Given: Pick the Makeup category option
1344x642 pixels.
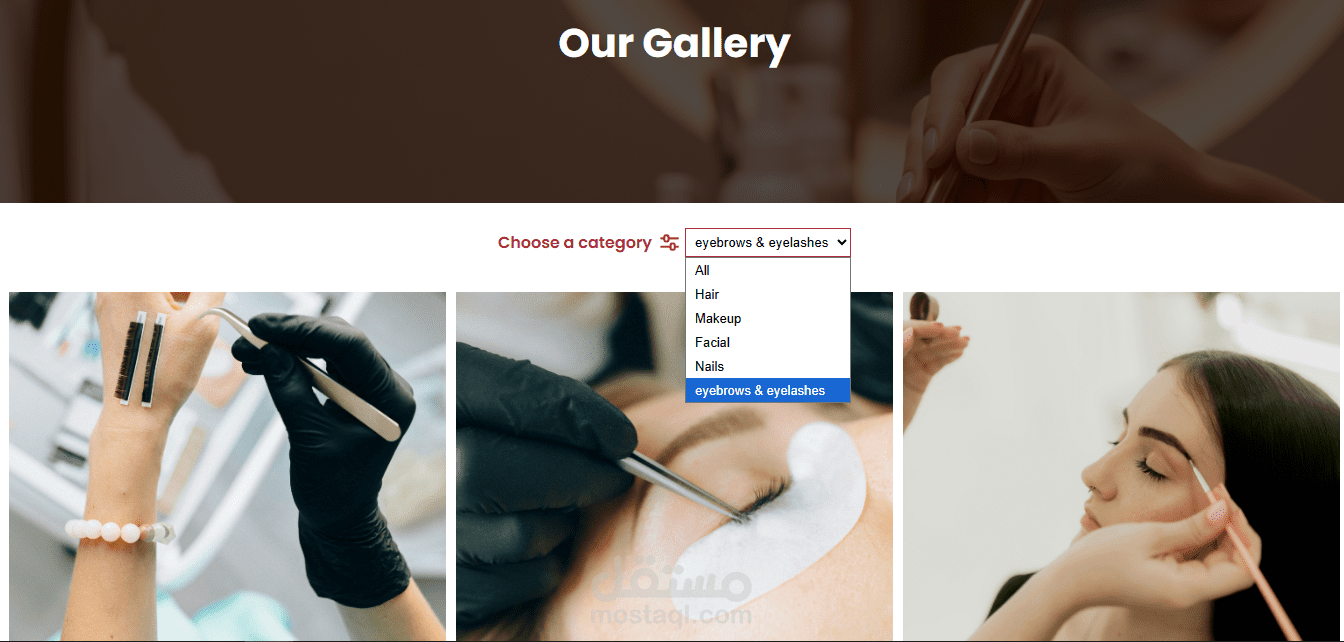Looking at the screenshot, I should (x=768, y=318).
